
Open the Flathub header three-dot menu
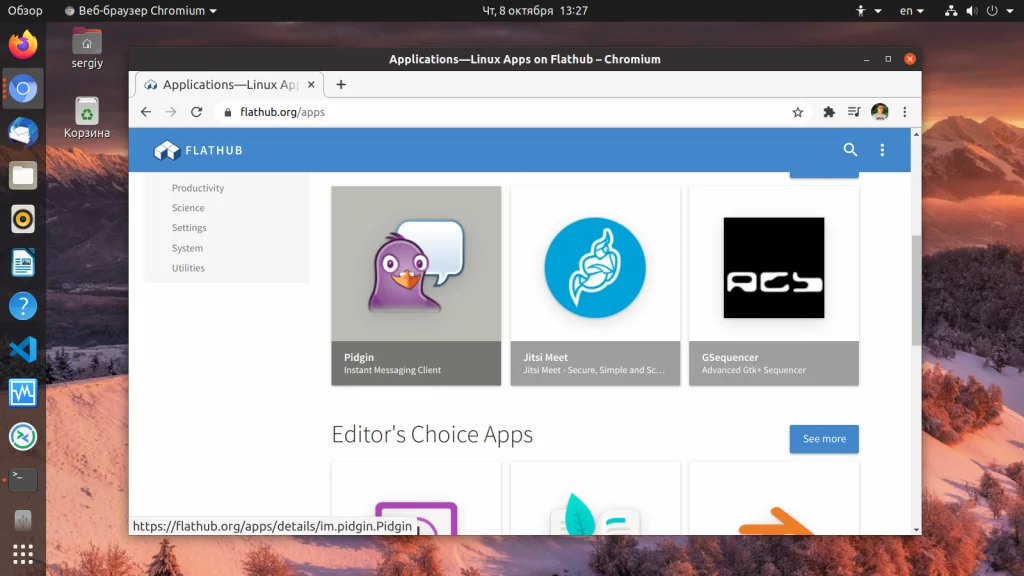pos(882,150)
